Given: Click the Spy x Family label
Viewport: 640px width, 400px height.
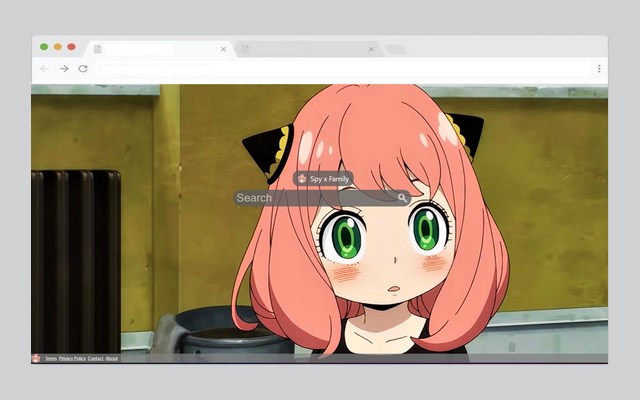Looking at the screenshot, I should pyautogui.click(x=329, y=179).
